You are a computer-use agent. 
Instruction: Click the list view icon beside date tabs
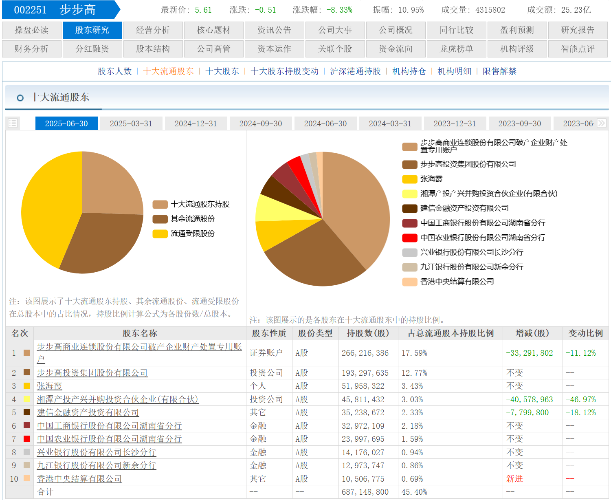point(13,123)
